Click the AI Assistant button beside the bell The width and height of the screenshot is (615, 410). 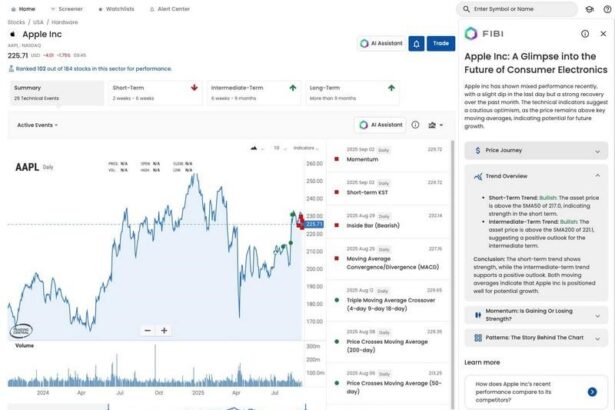tap(379, 44)
